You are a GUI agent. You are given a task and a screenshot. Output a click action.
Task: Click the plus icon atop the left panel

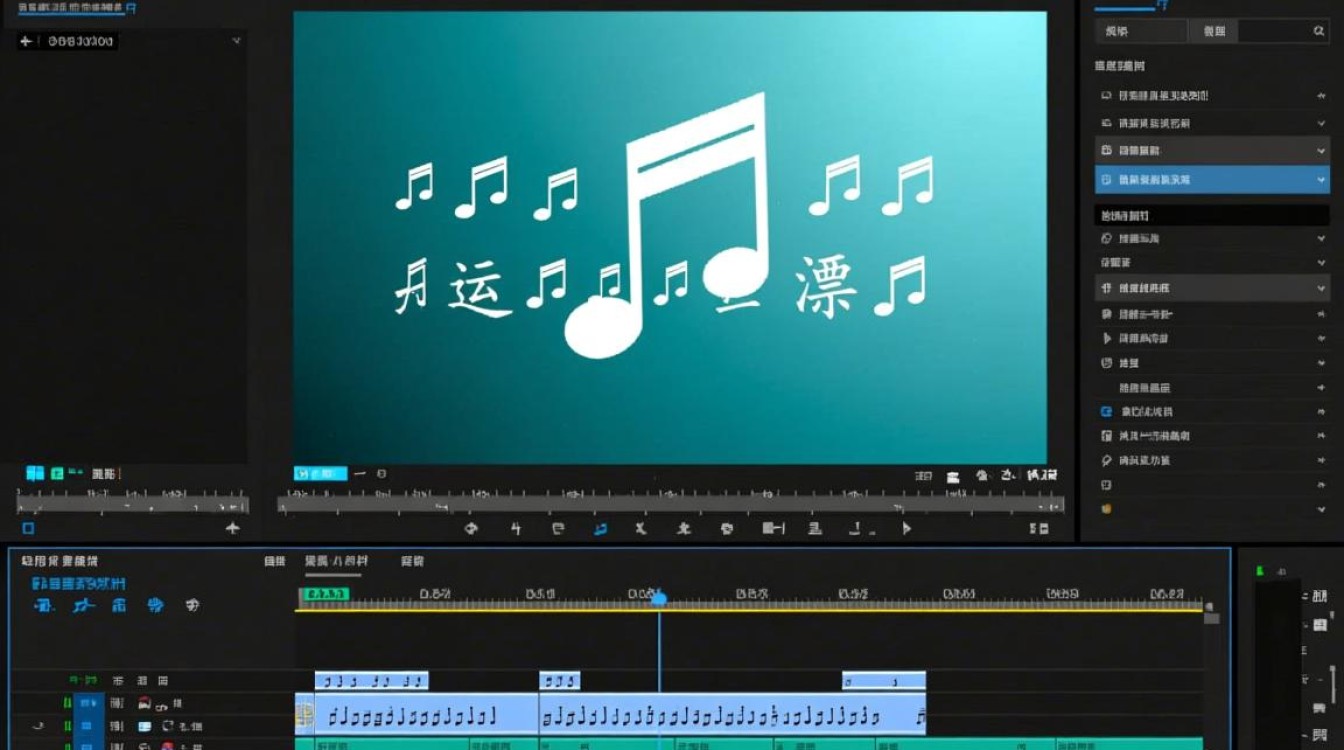pyautogui.click(x=26, y=41)
